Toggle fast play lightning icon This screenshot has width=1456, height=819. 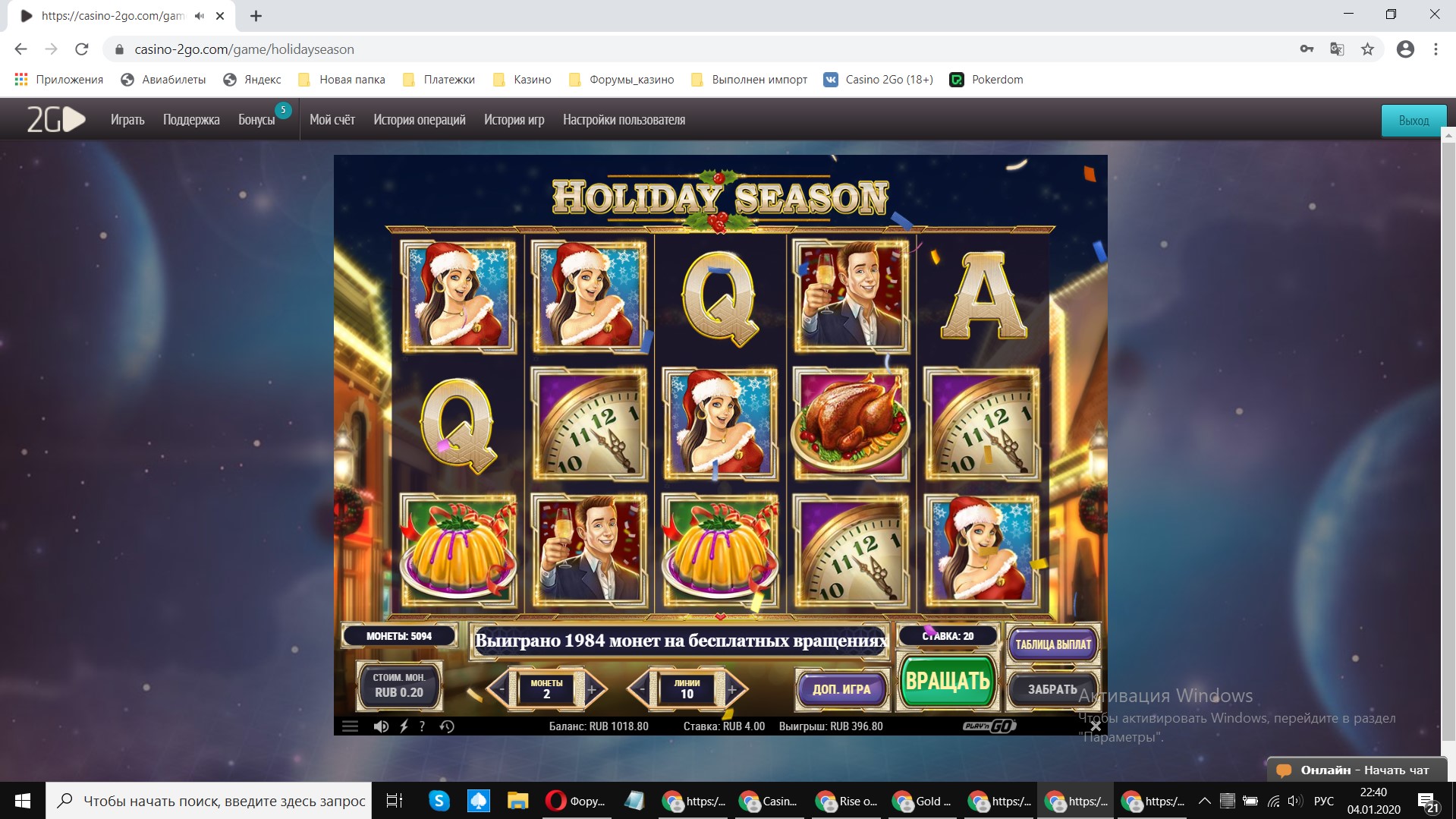pos(404,726)
